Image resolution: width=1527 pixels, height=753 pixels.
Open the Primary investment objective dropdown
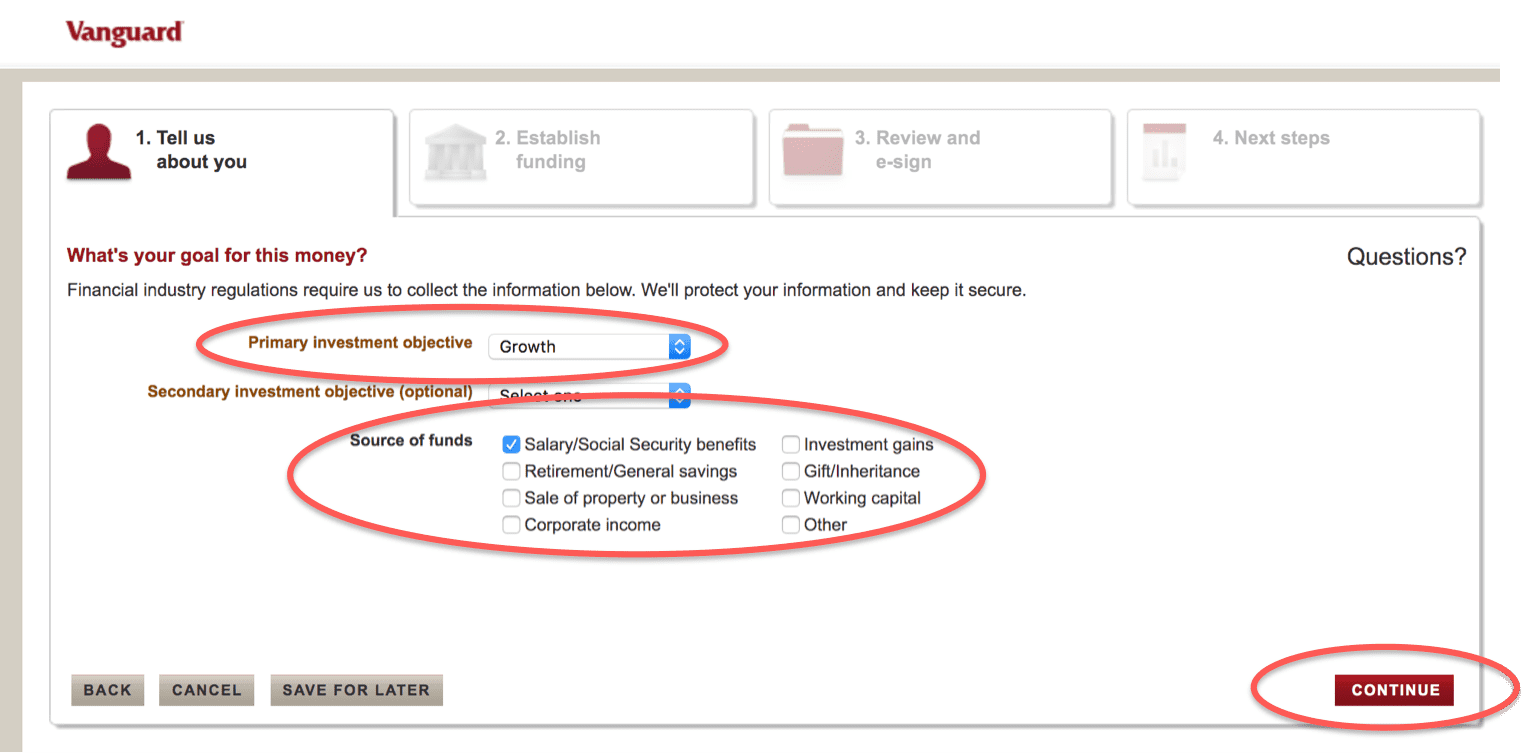tap(589, 346)
